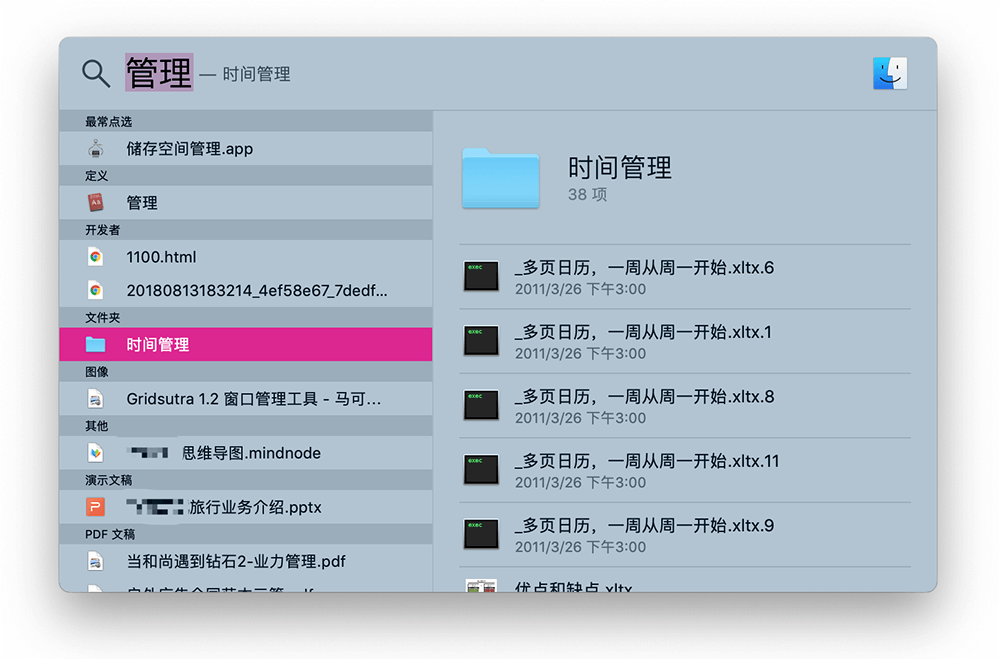Viewport: 1000px width, 659px height.
Task: Open the 1100.html result
Action: (246, 257)
